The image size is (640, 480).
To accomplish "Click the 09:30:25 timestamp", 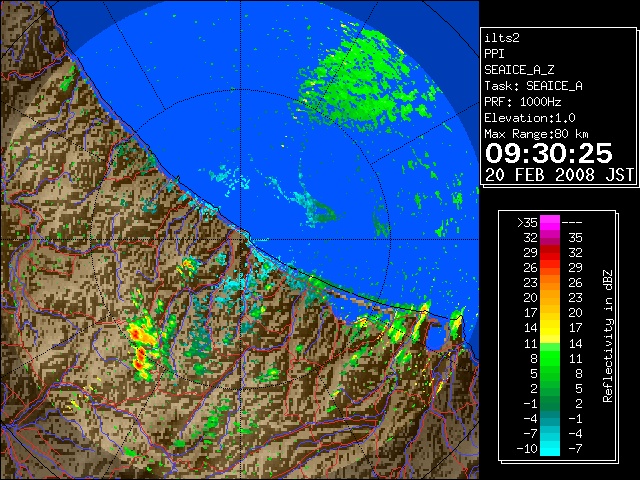I will (549, 153).
